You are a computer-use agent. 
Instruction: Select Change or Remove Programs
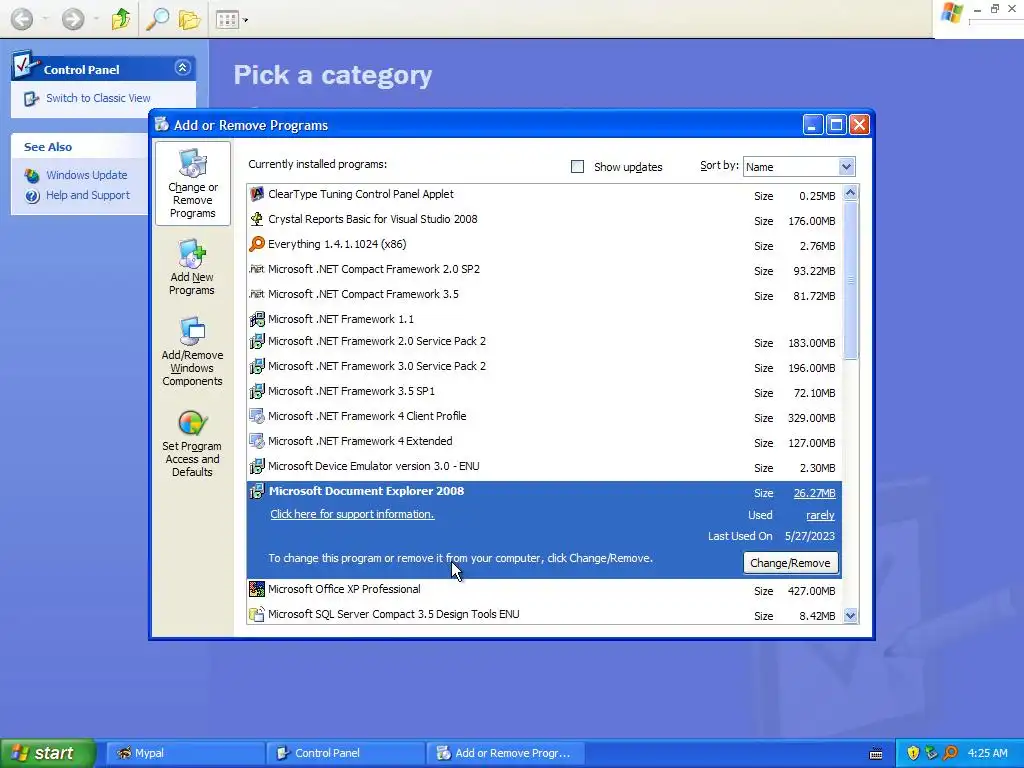193,184
